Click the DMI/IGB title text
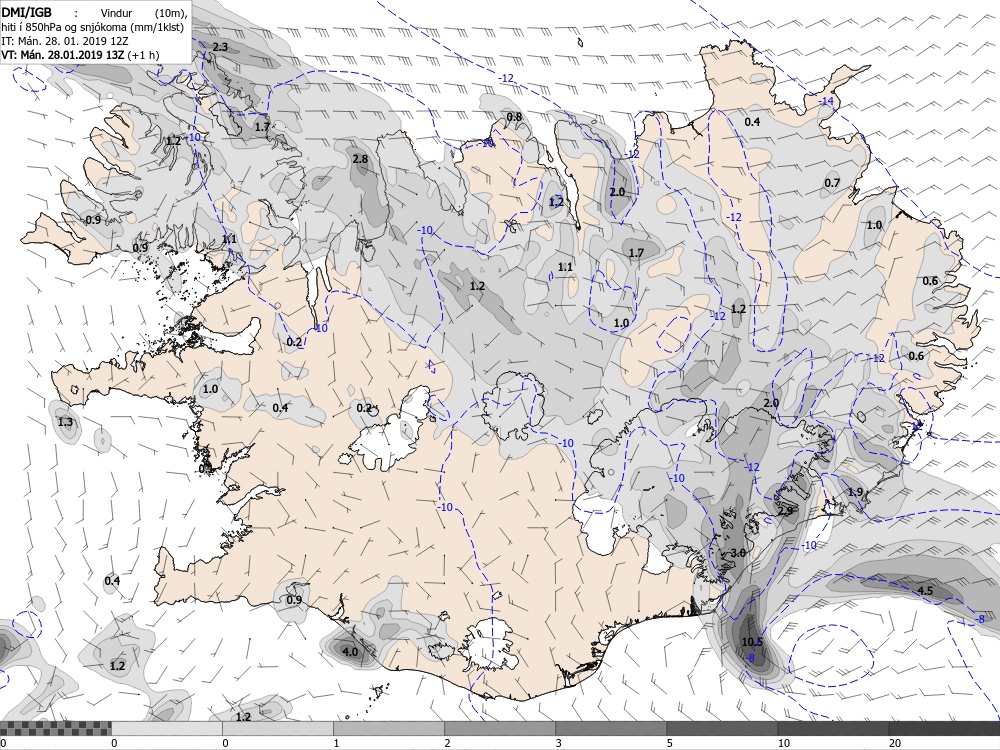The image size is (1000, 750). (x=27, y=11)
